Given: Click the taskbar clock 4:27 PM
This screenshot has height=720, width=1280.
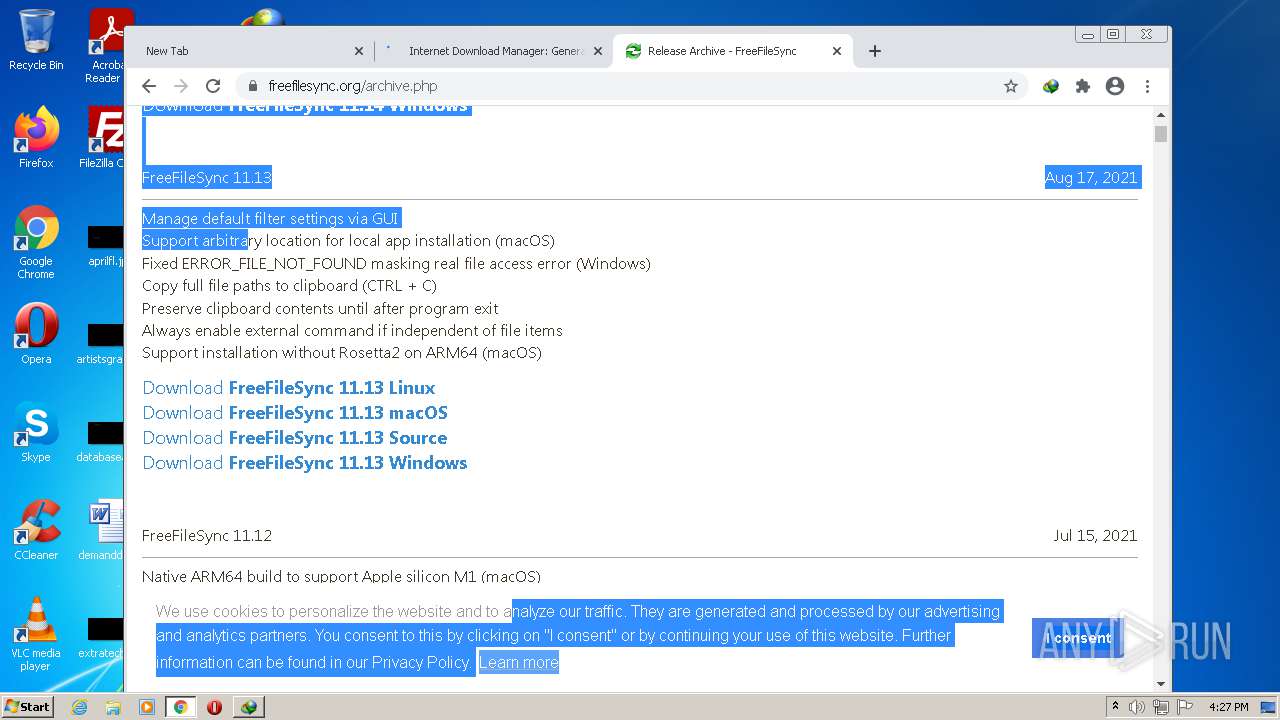Looking at the screenshot, I should coord(1228,707).
